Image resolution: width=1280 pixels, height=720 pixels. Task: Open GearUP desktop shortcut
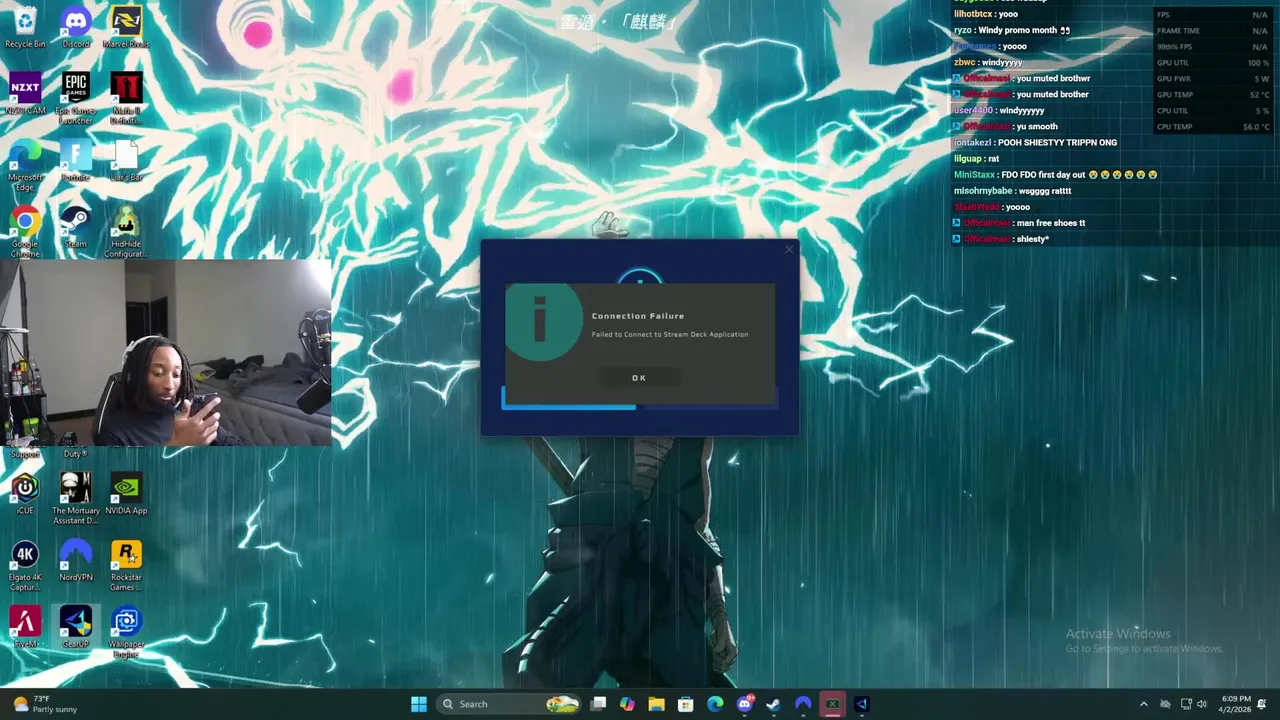[x=76, y=627]
